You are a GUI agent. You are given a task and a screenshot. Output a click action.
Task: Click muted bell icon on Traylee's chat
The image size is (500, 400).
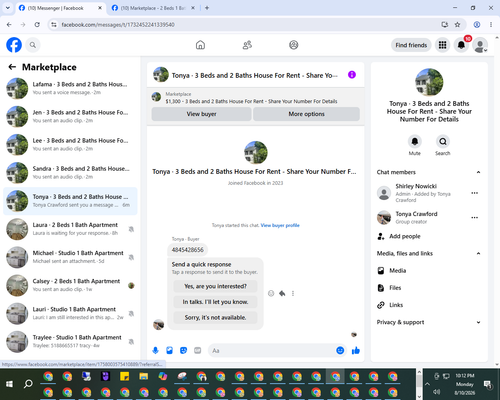(131, 342)
